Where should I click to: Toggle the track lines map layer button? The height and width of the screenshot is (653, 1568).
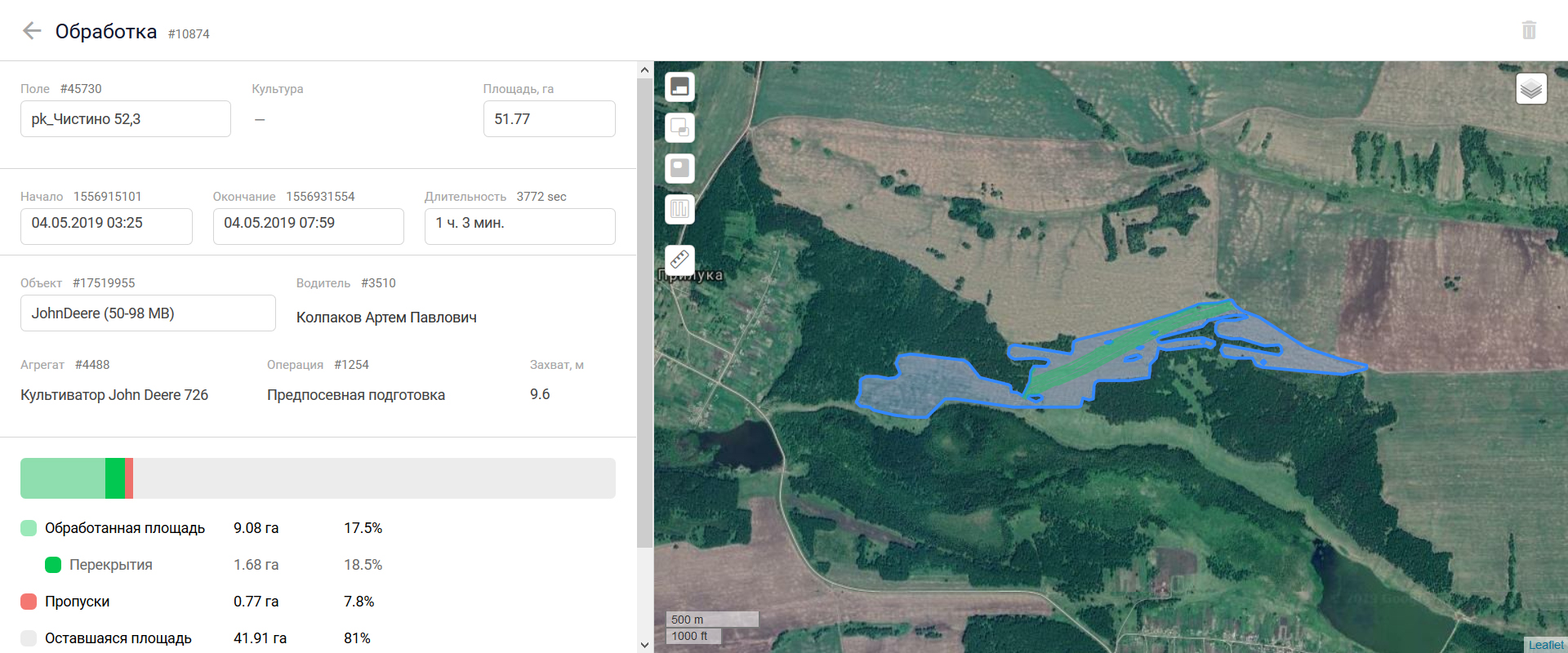pyautogui.click(x=679, y=209)
